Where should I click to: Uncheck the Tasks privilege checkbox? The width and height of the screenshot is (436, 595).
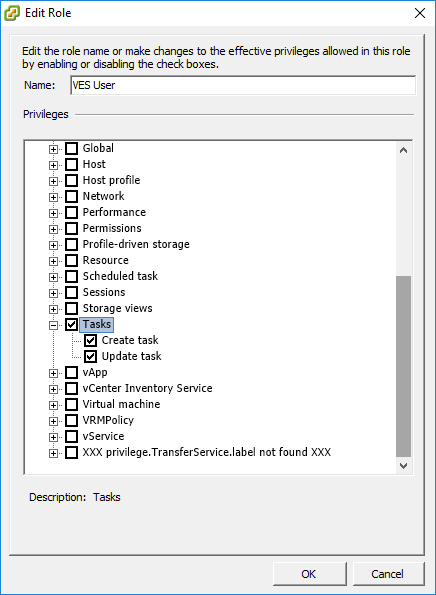tap(71, 324)
